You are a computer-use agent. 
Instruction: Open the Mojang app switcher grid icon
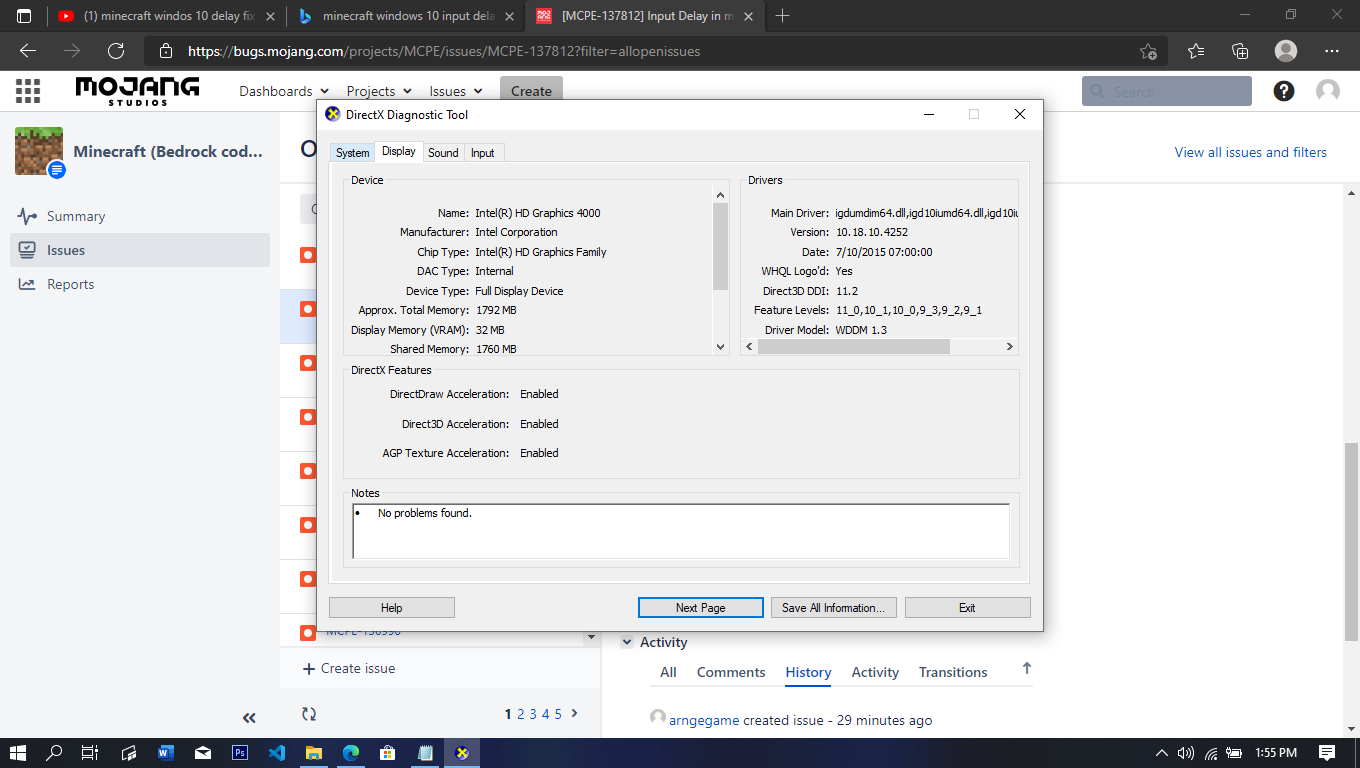tap(28, 91)
